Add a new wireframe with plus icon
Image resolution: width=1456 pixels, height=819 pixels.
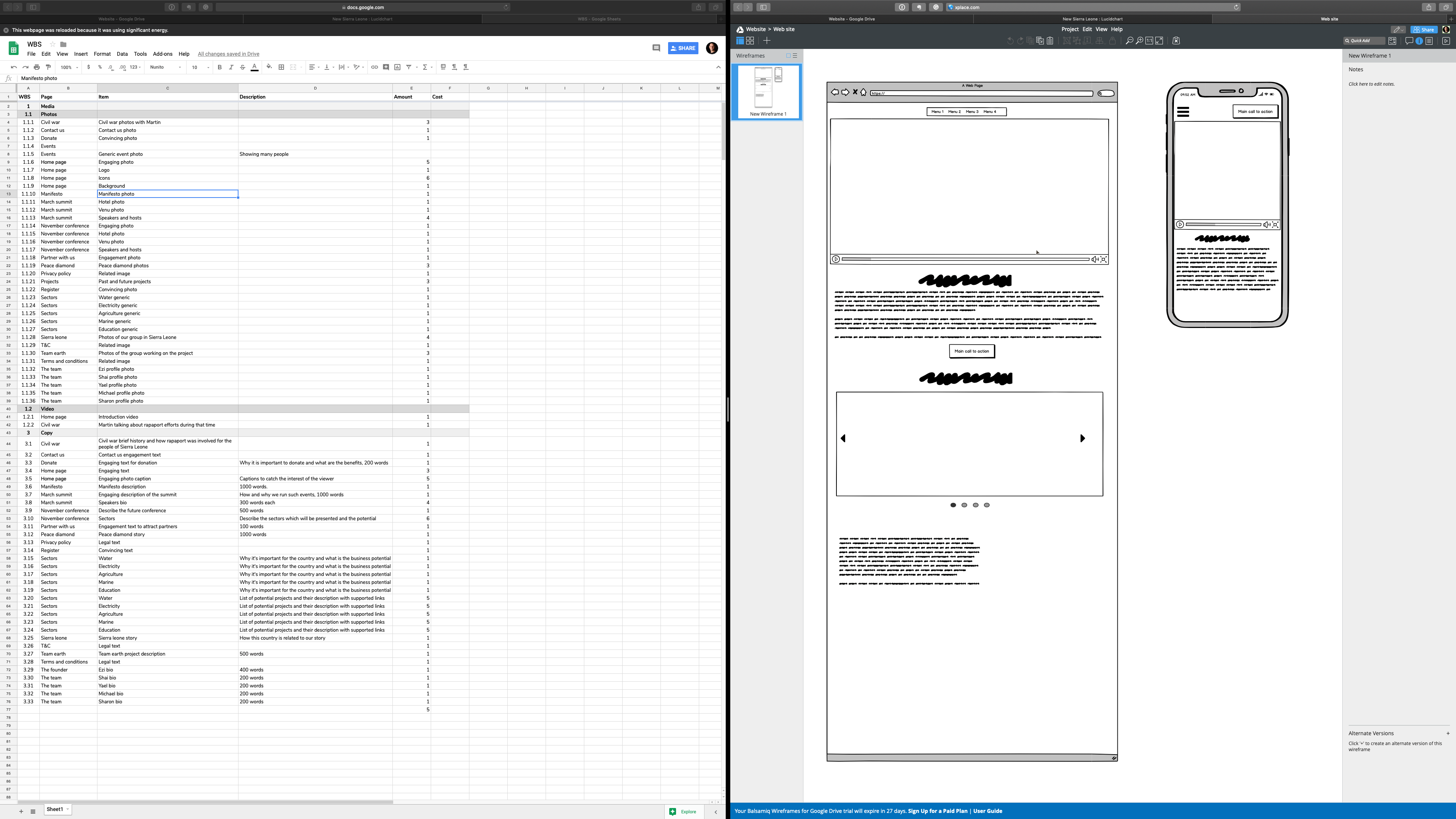pyautogui.click(x=767, y=41)
